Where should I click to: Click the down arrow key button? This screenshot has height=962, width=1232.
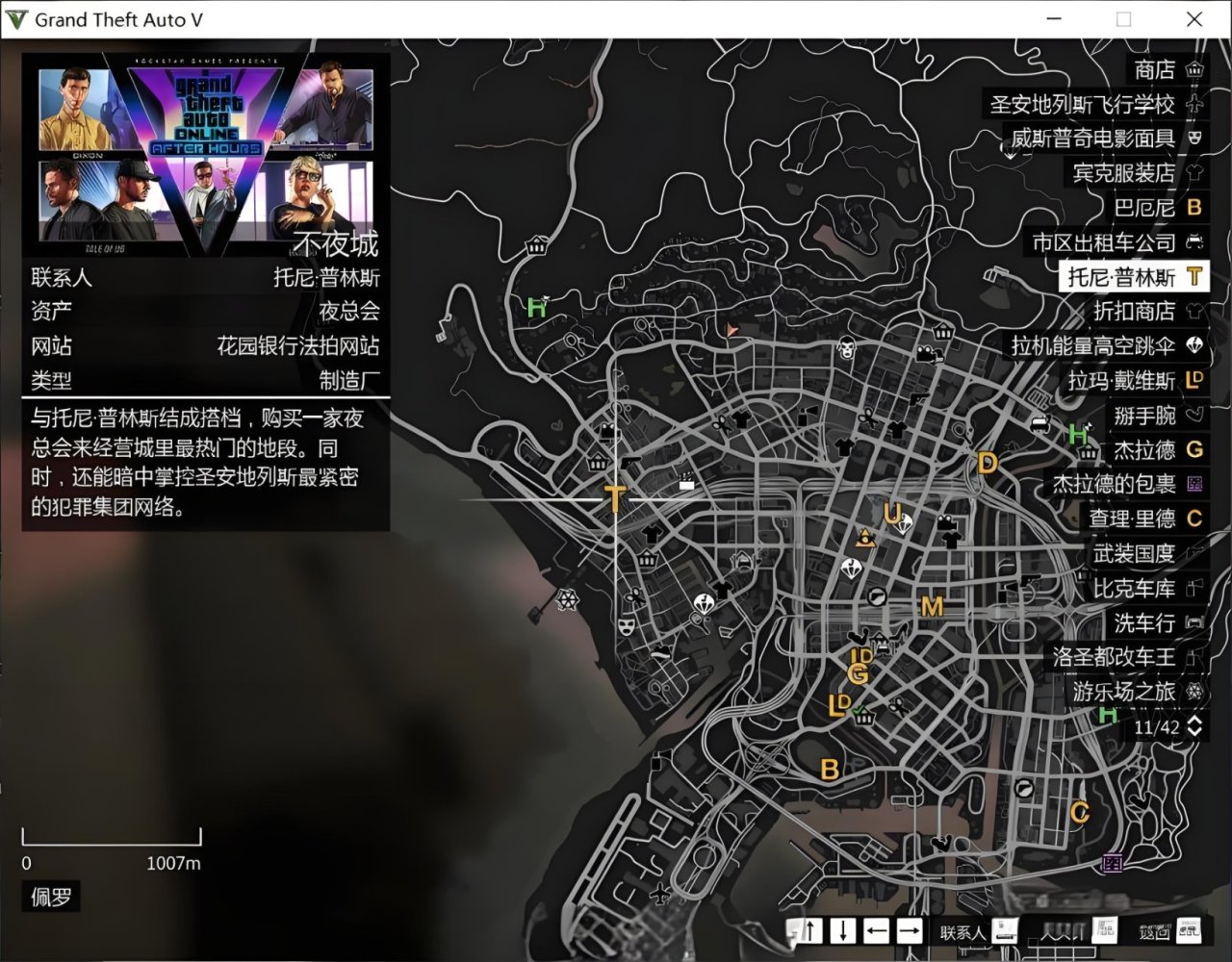843,930
